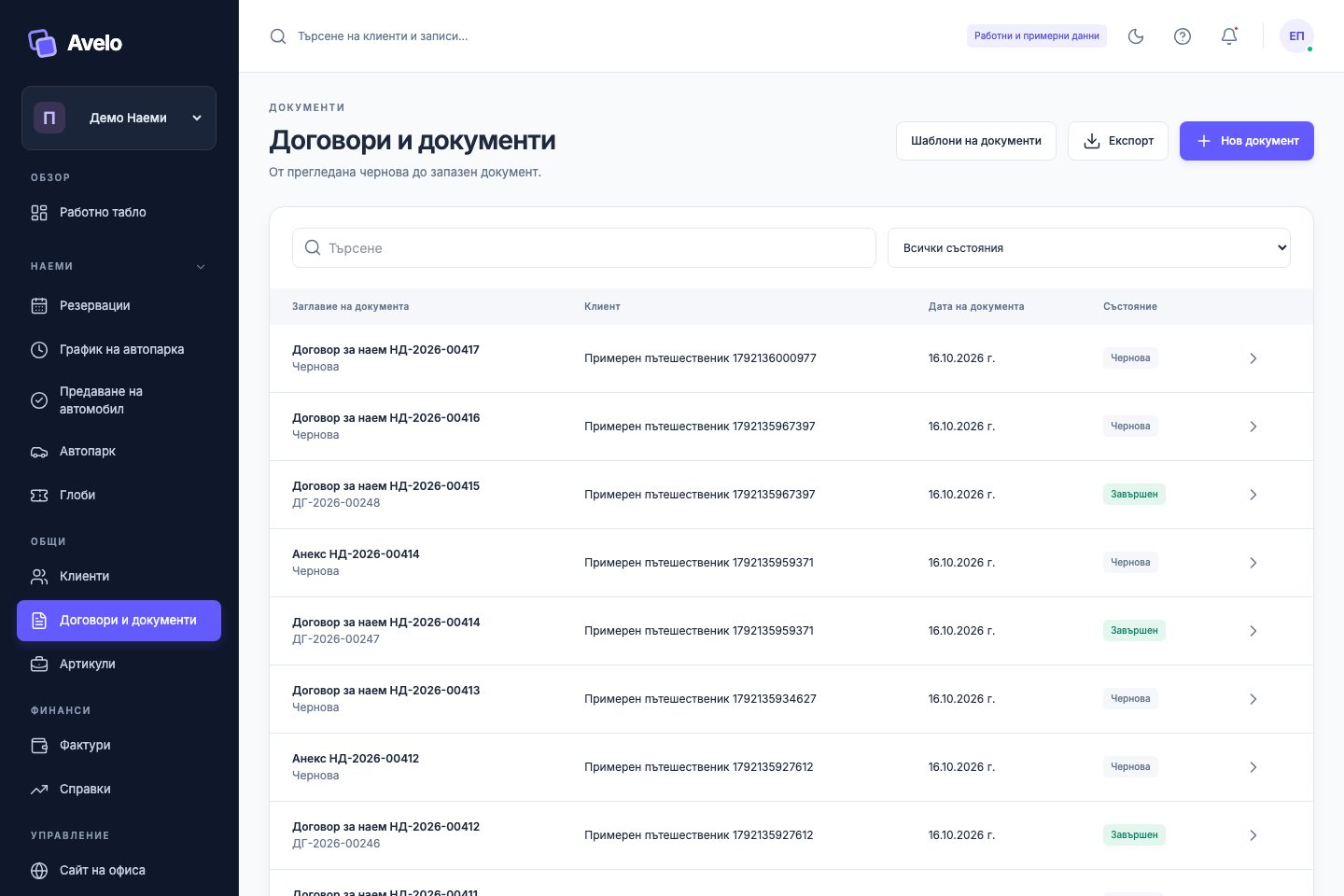Focus the top client and records search

coord(383,36)
